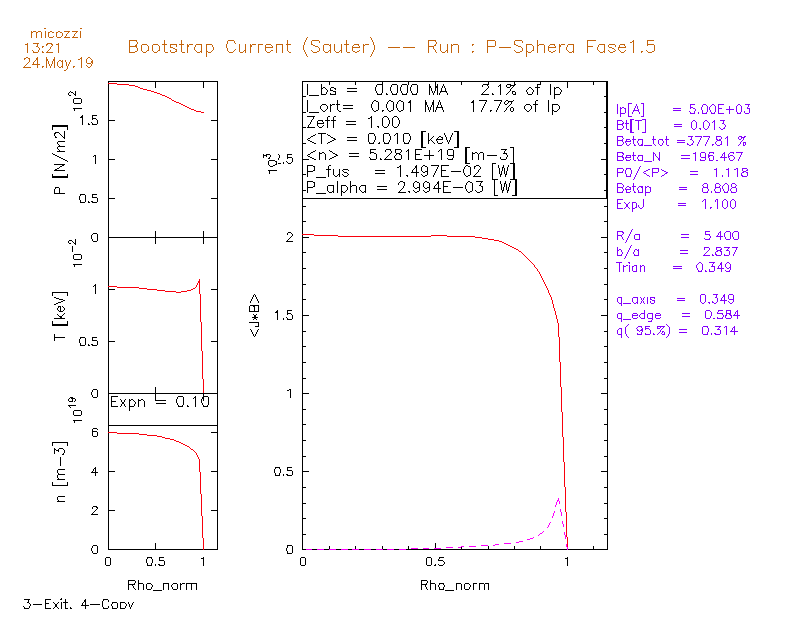
Task: Click the T [keV] temperature profile plot
Action: [x=163, y=316]
